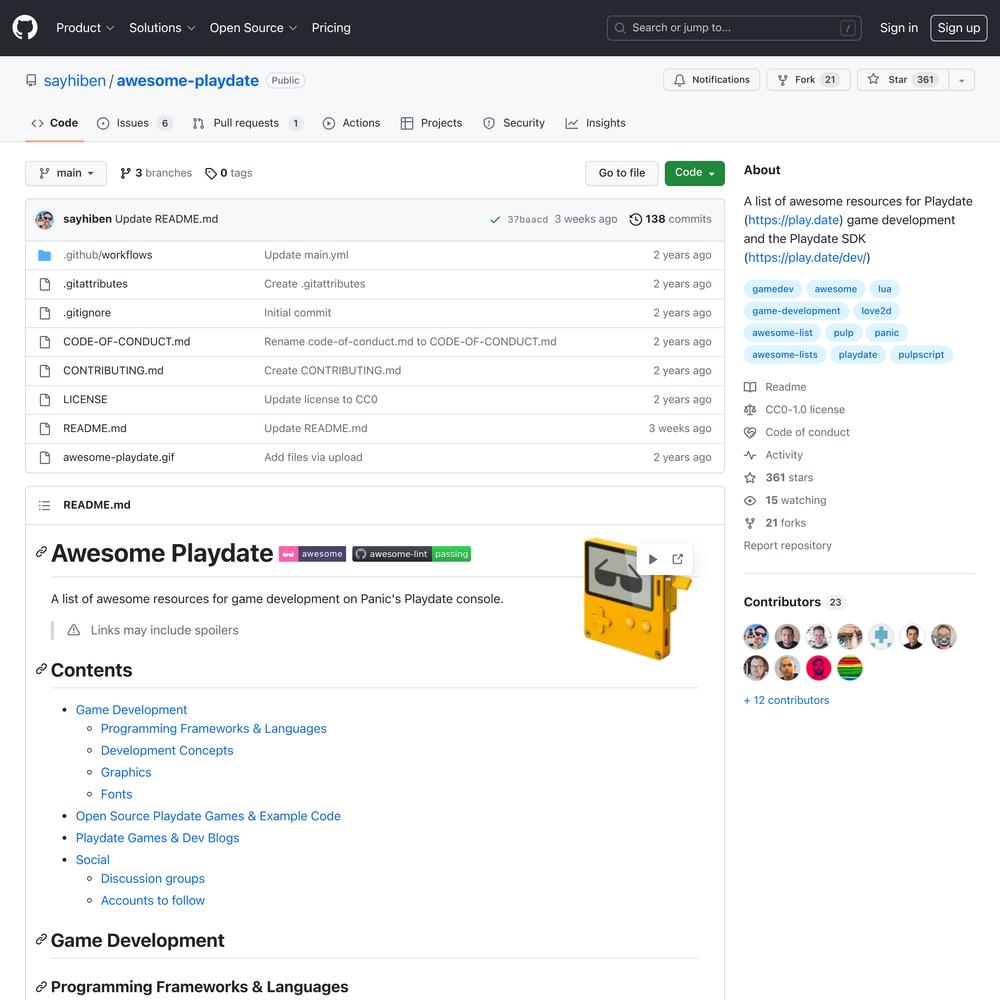
Task: Check the commit status checkmark icon
Action: tap(495, 219)
